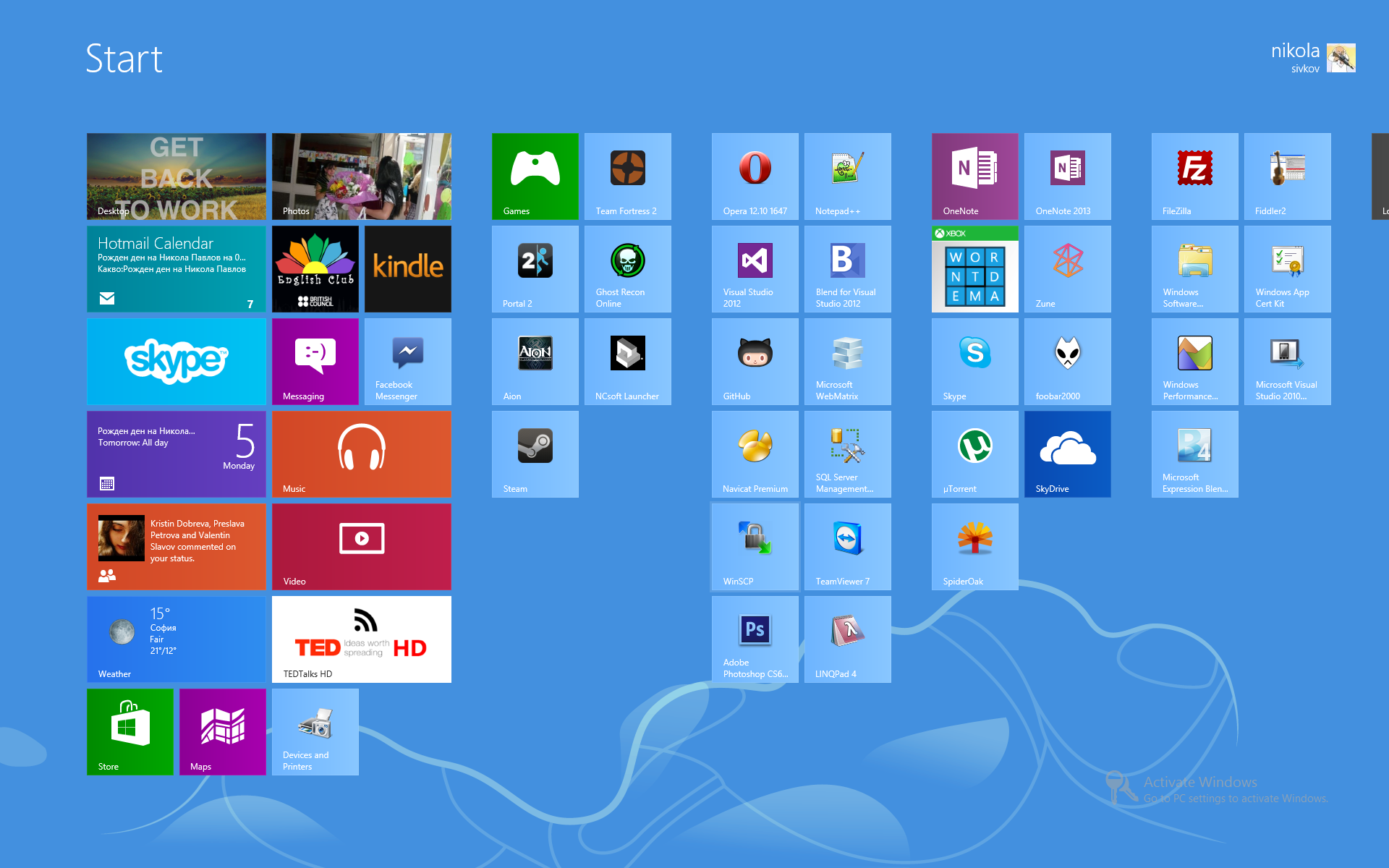
Task: Click the nikola sivkov user name
Action: [x=1295, y=58]
